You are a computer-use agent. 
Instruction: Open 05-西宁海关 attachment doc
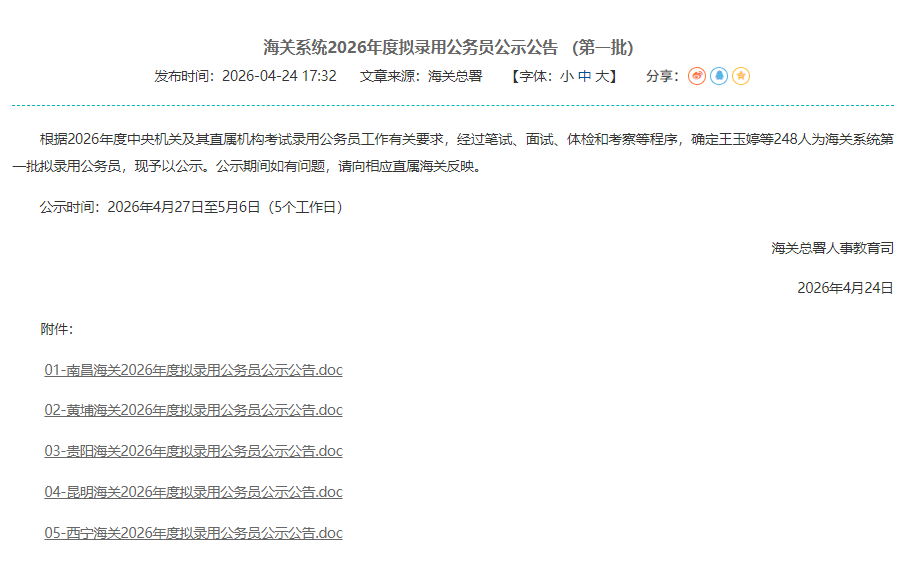point(194,533)
